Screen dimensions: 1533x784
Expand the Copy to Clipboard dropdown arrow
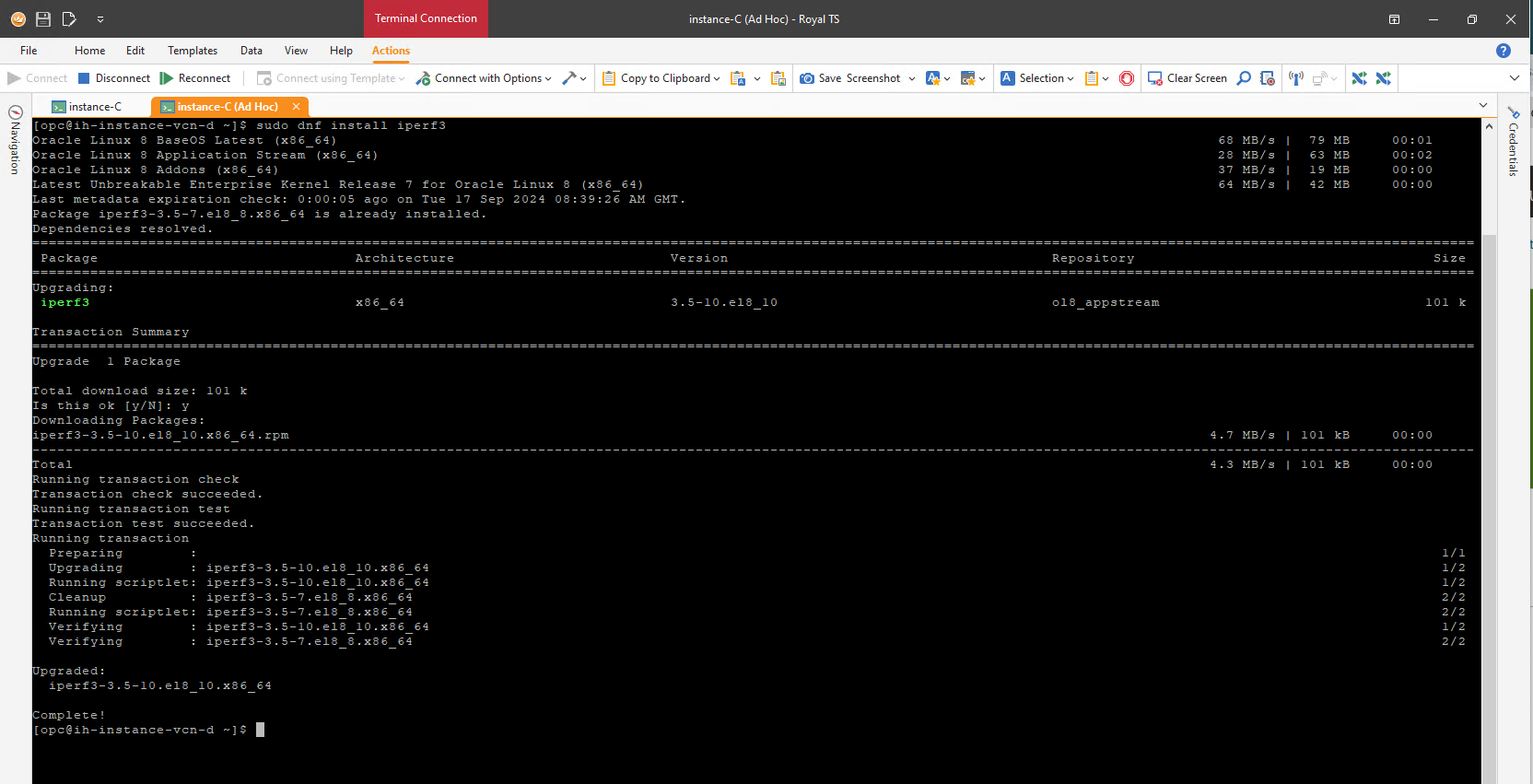click(x=717, y=78)
